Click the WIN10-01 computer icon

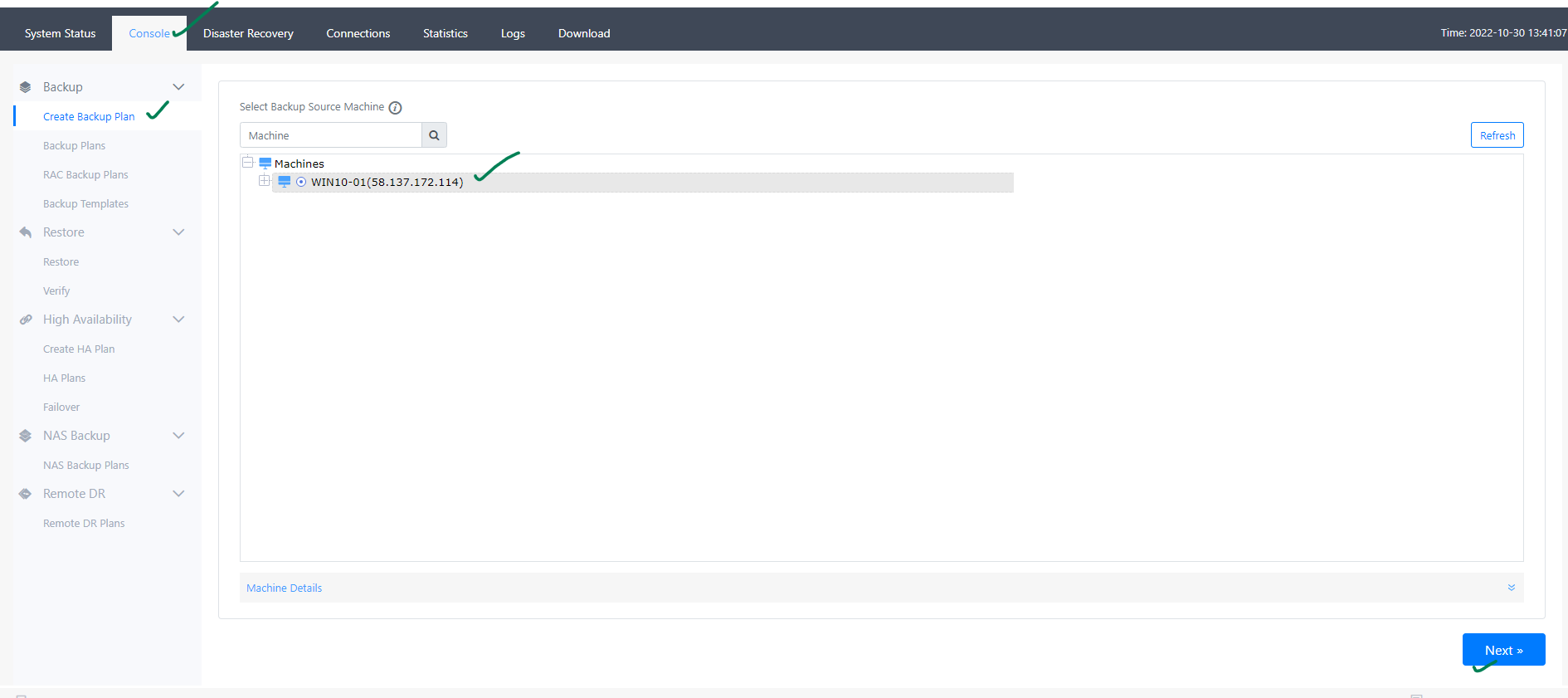pos(285,182)
